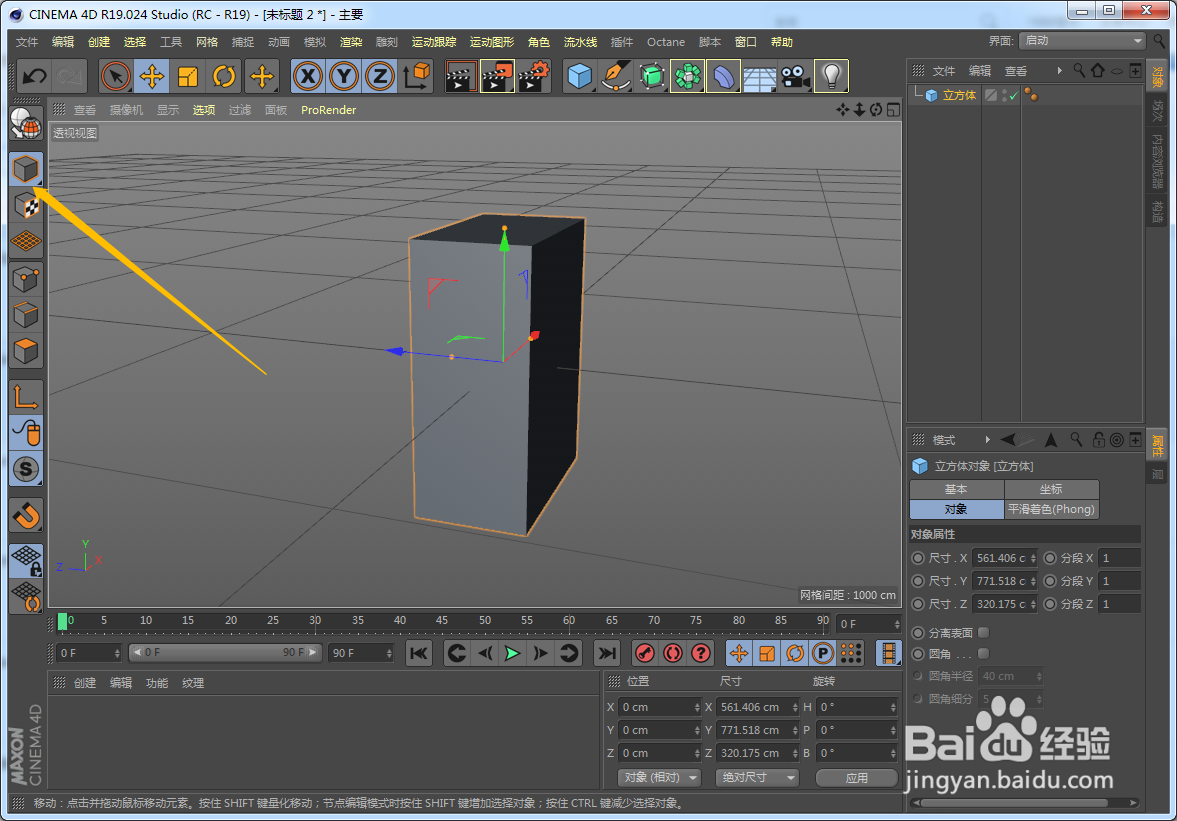Add a Cube primitive from toolbar
Viewport: 1177px width, 821px height.
pos(579,76)
